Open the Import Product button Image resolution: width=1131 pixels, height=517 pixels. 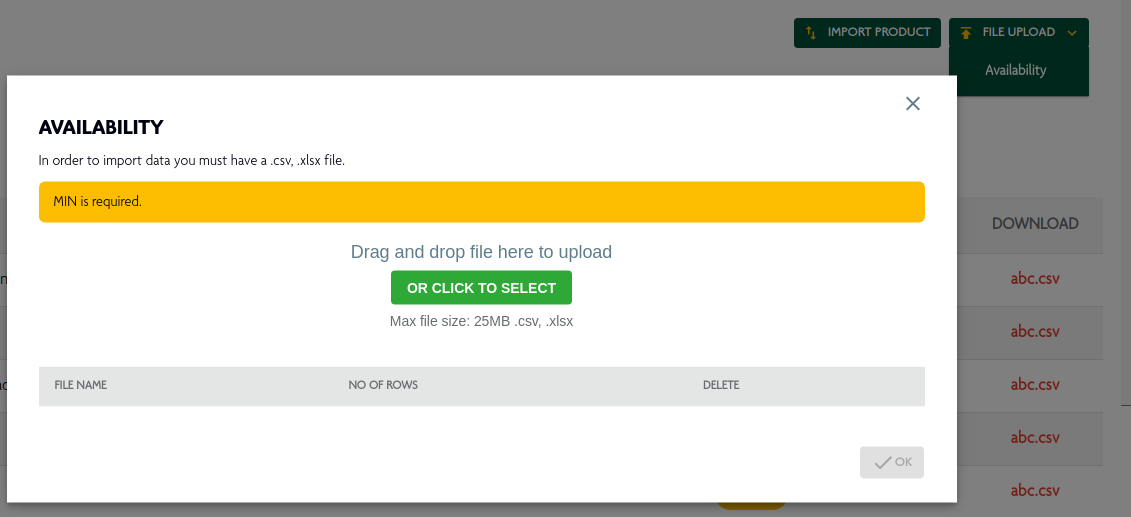point(867,32)
